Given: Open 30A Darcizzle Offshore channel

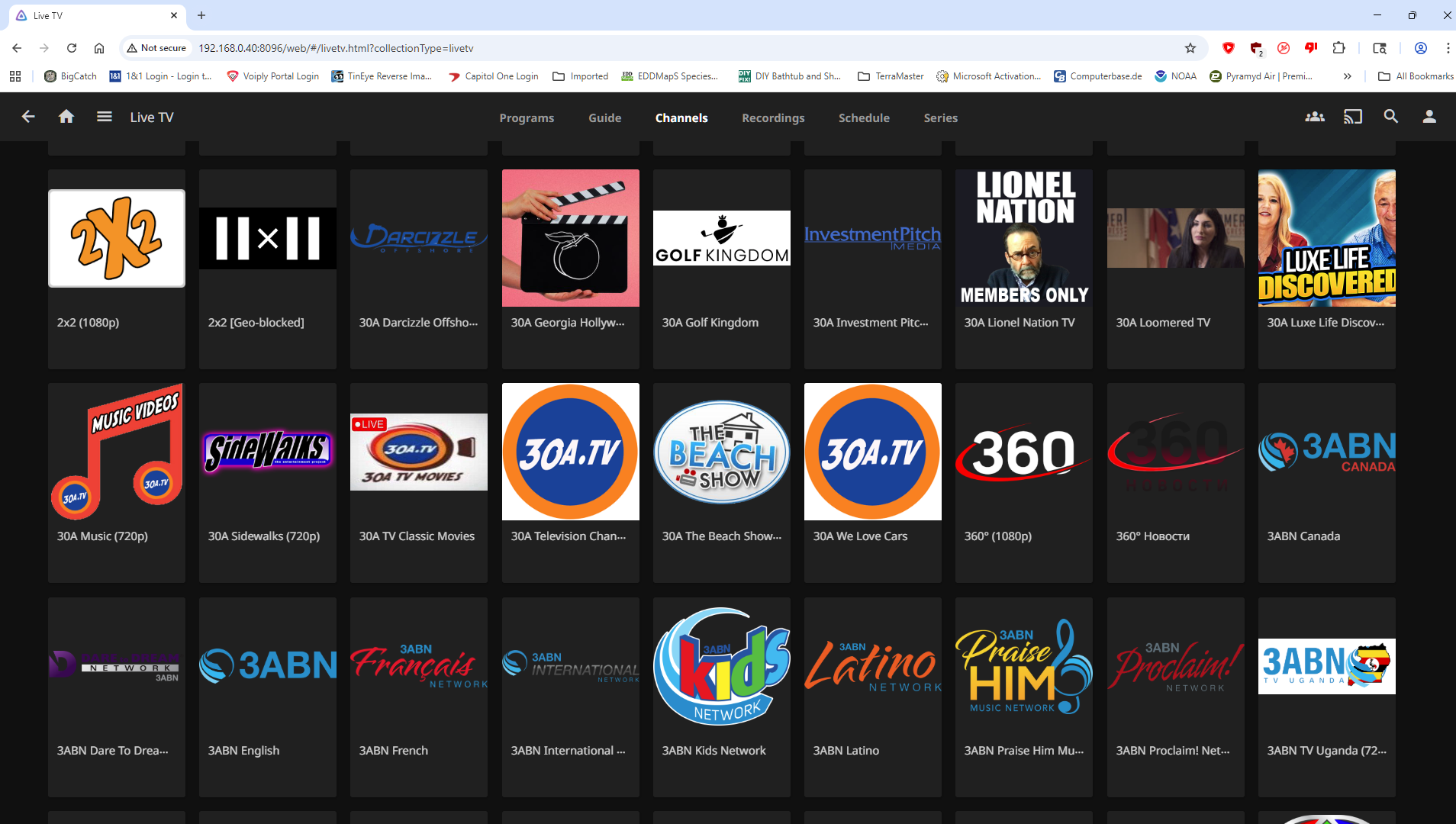Looking at the screenshot, I should [419, 269].
